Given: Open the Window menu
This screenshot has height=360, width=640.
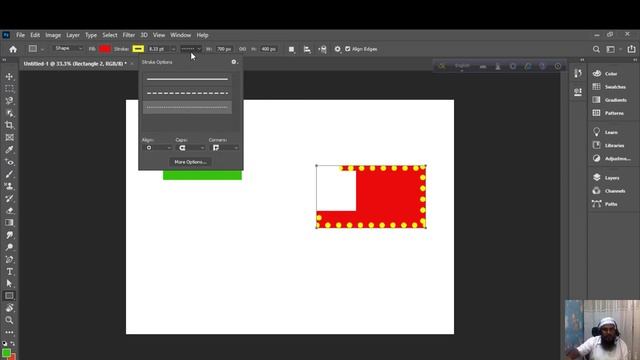Looking at the screenshot, I should coord(180,35).
